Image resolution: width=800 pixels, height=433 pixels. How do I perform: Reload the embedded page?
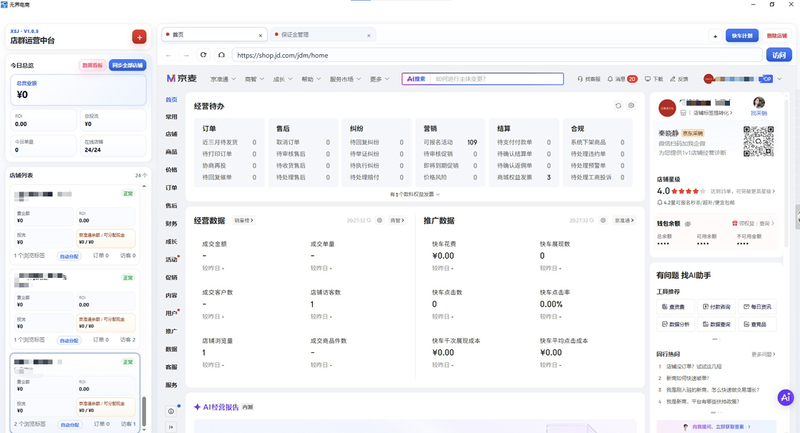(204, 55)
